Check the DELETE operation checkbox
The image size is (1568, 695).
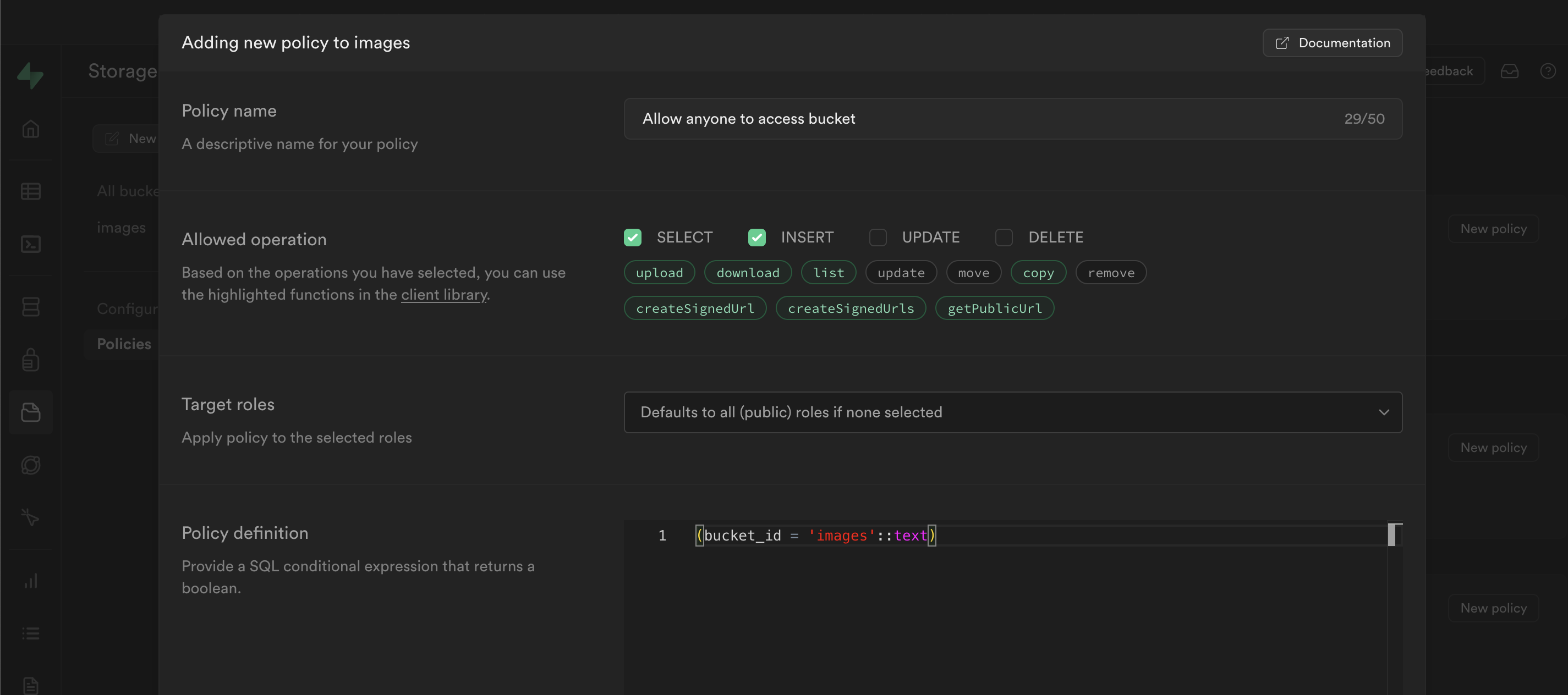tap(1004, 238)
